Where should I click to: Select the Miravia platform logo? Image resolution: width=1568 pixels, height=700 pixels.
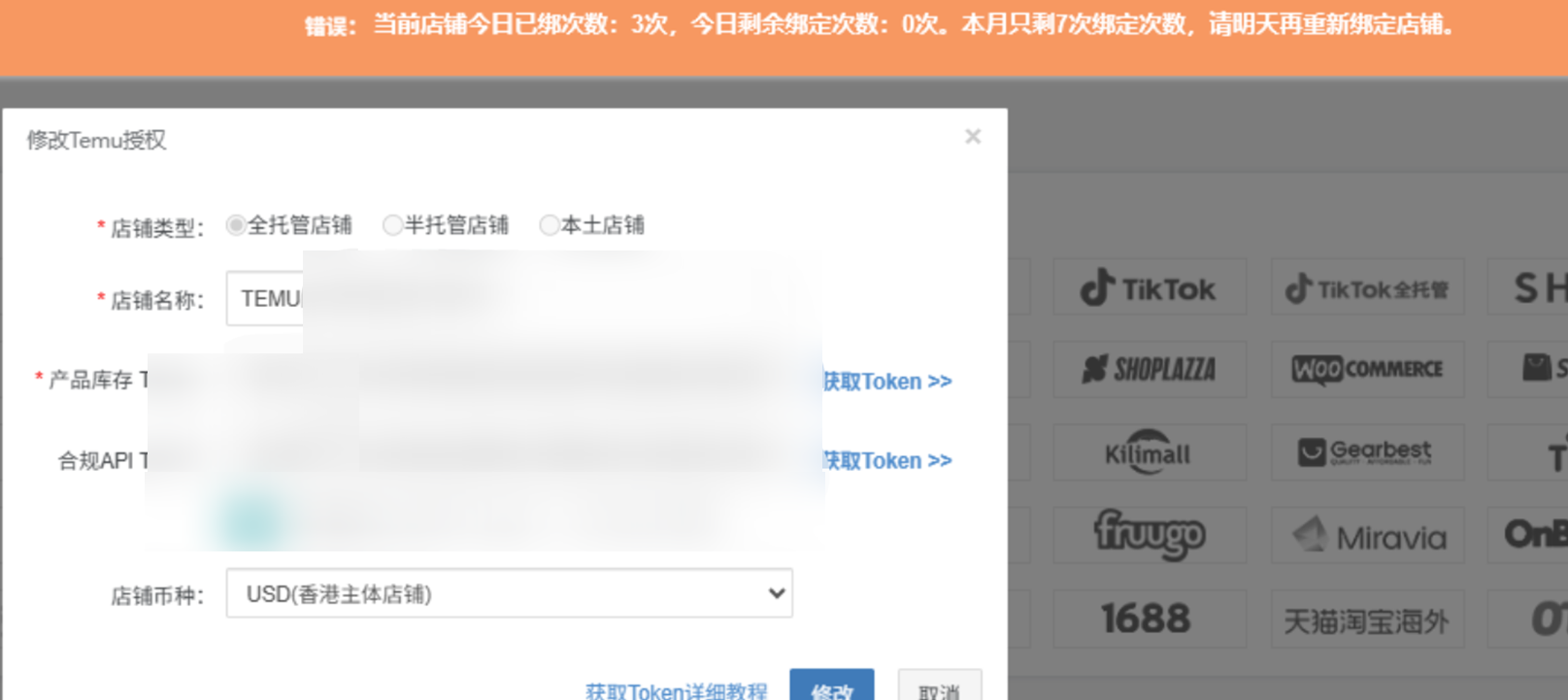[1366, 536]
